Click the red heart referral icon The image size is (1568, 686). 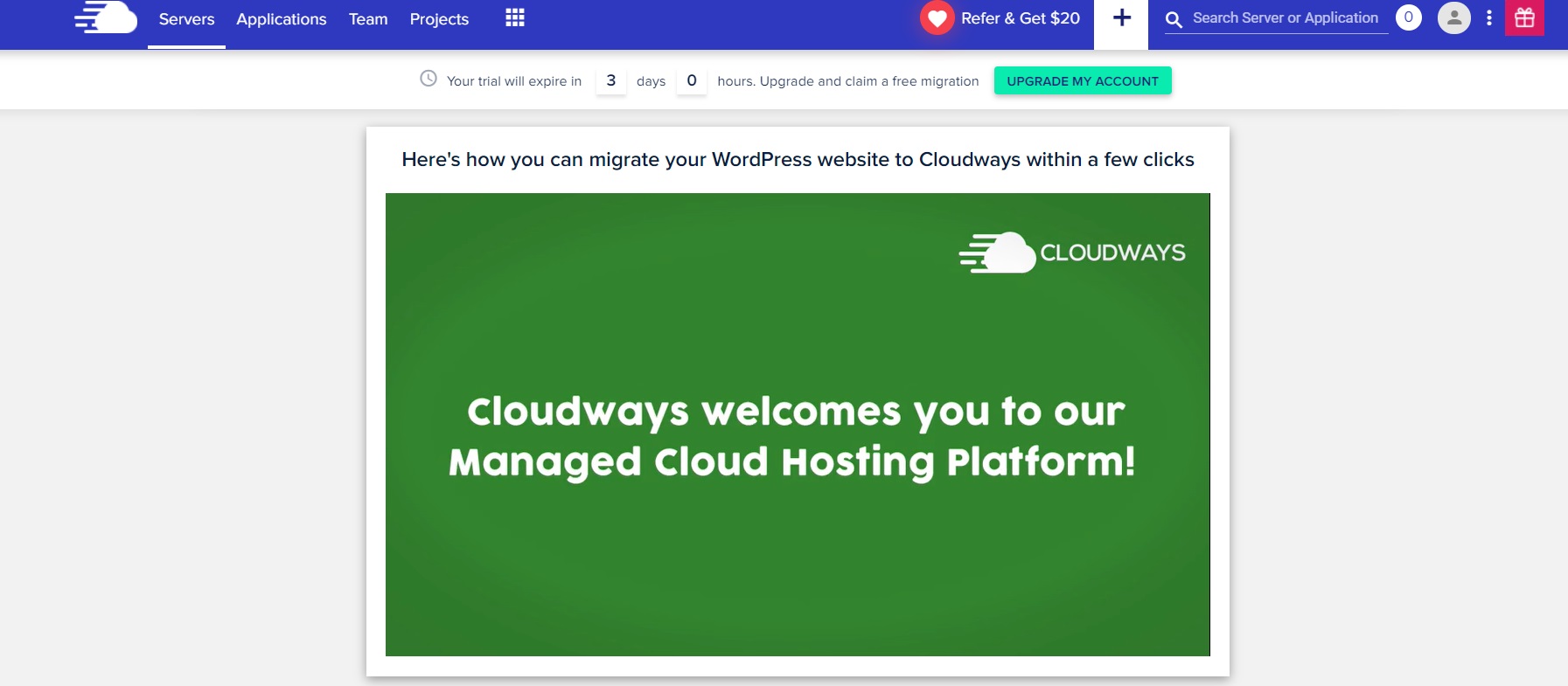tap(937, 17)
